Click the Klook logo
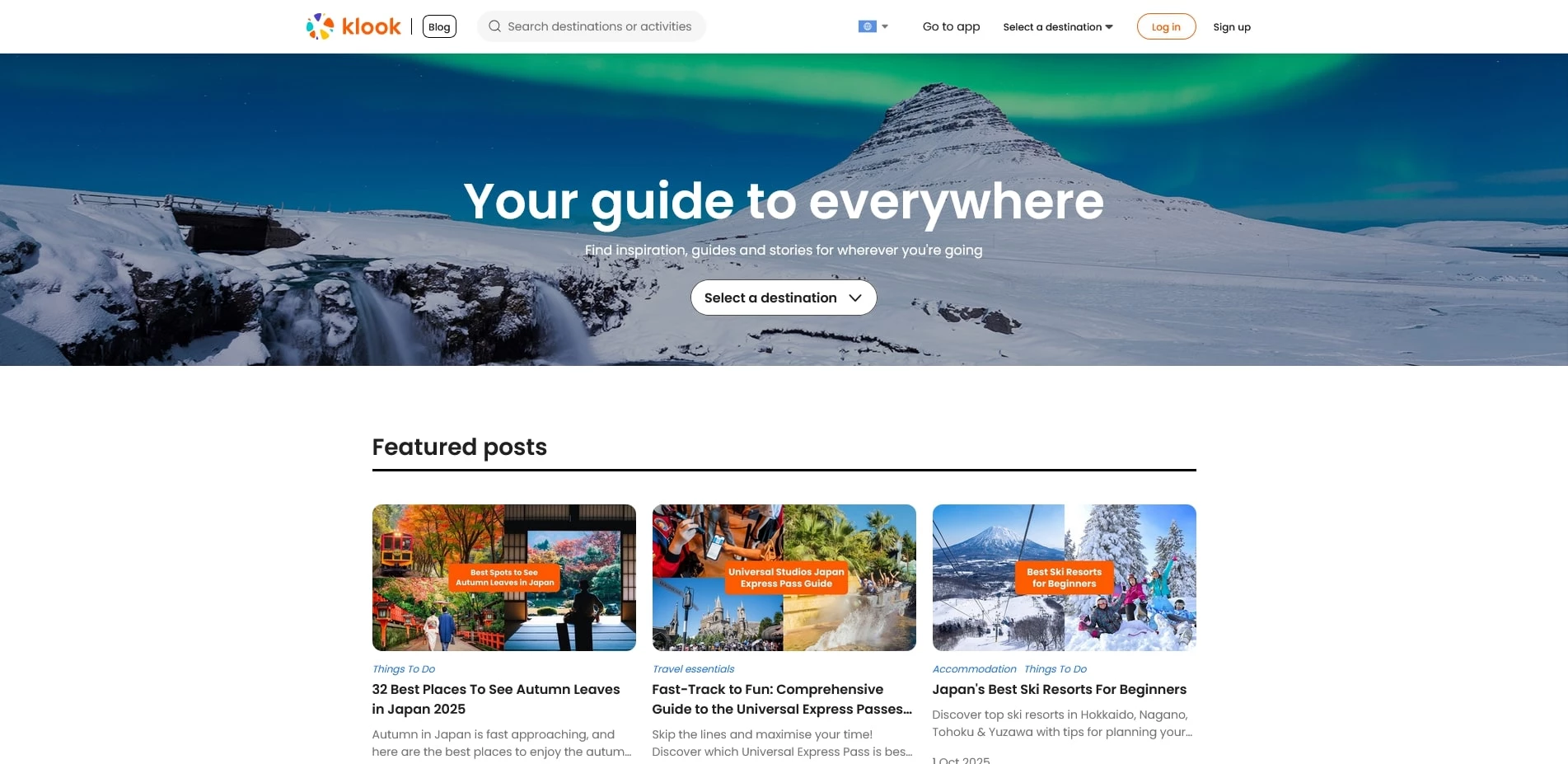This screenshot has width=1568, height=764. tap(353, 26)
